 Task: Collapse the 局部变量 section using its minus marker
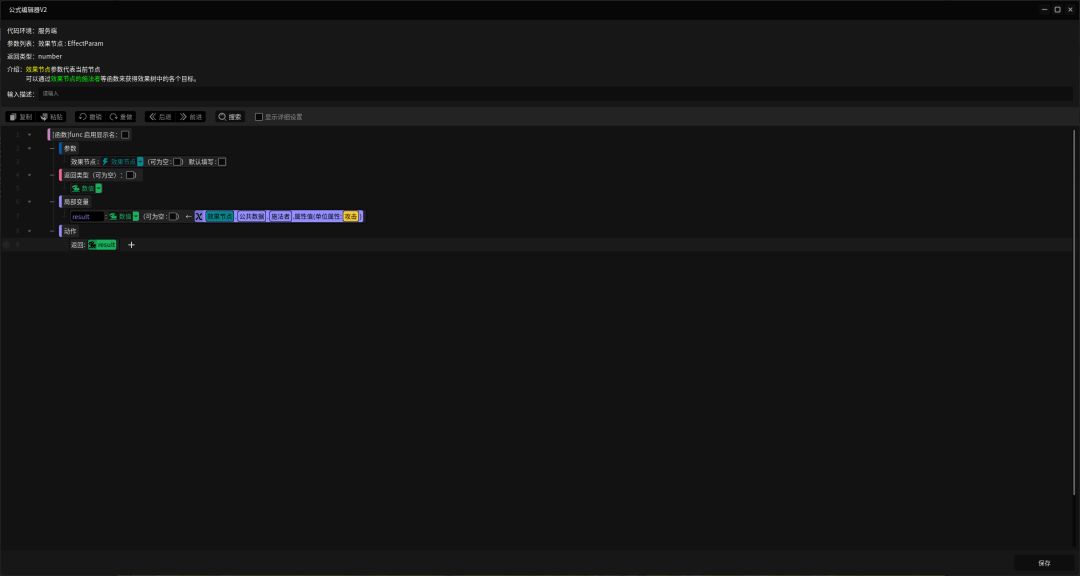[52, 202]
